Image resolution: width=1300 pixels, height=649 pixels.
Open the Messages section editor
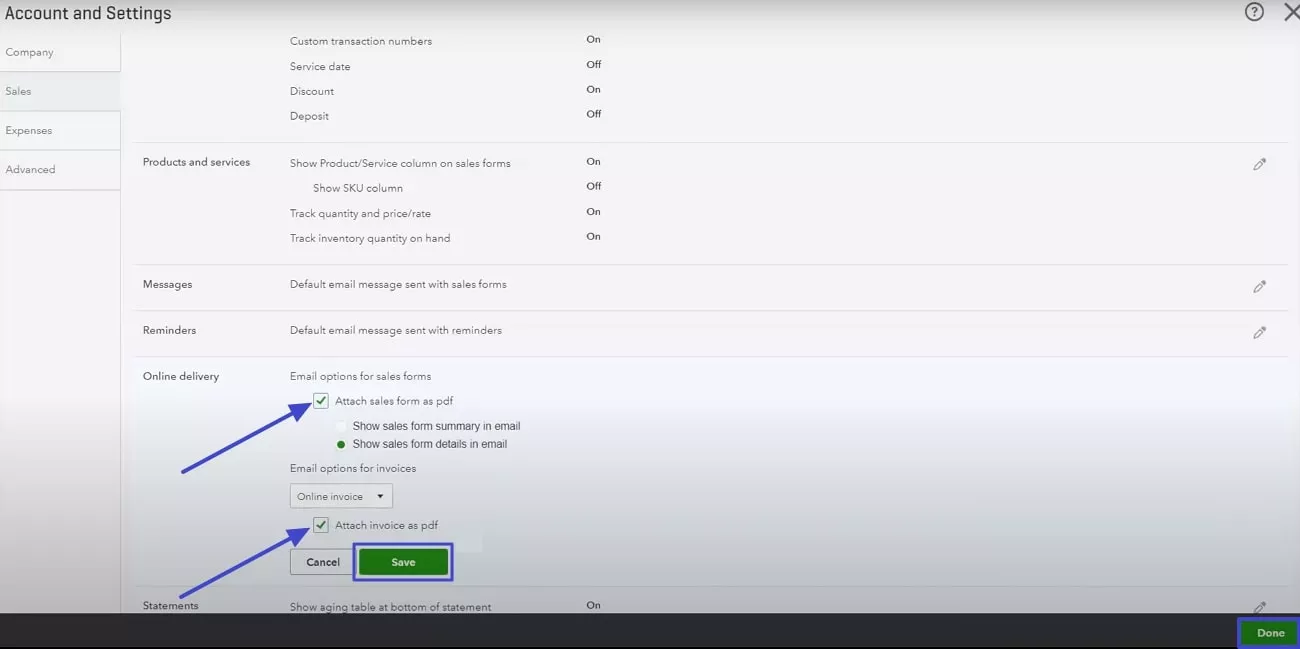(x=1259, y=287)
